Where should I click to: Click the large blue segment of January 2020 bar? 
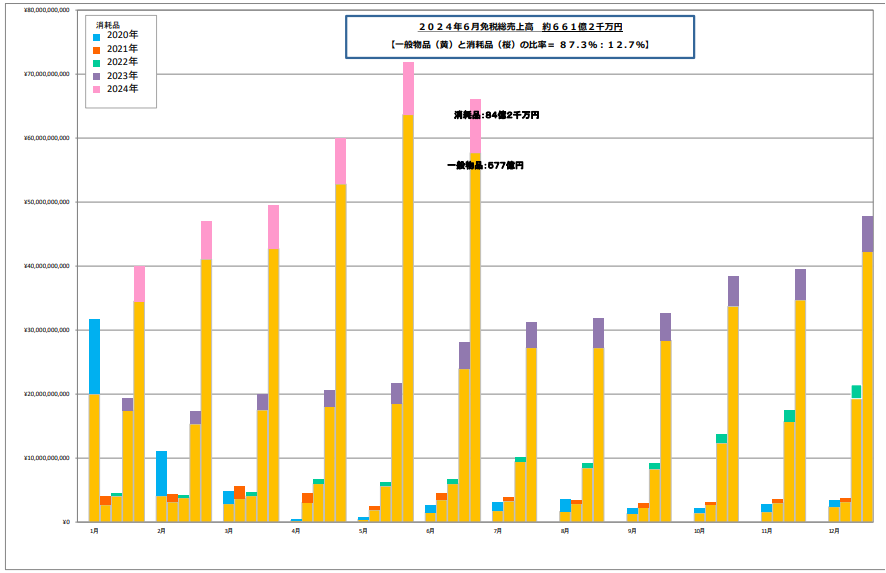point(94,356)
